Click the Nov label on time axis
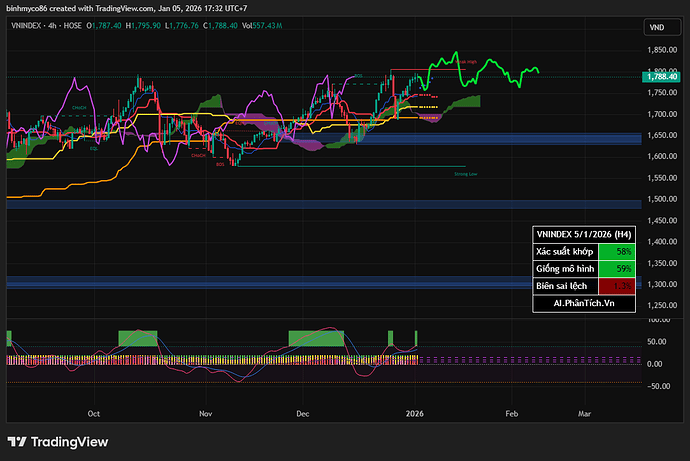Screen dimensions: 690x461 pyautogui.click(x=206, y=411)
